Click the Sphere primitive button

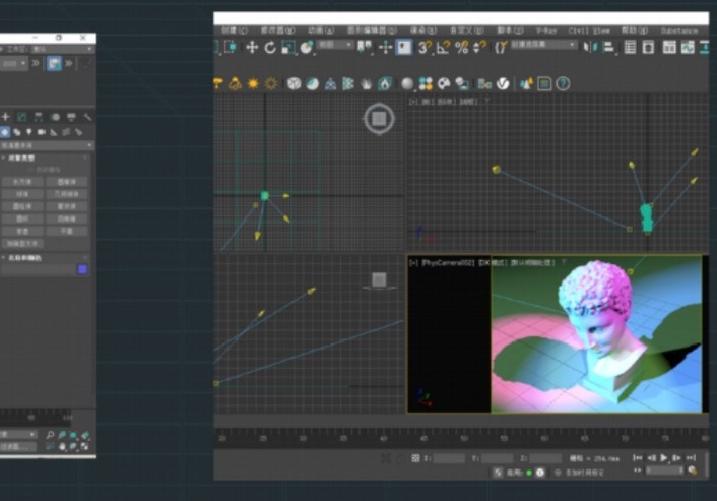[x=22, y=194]
